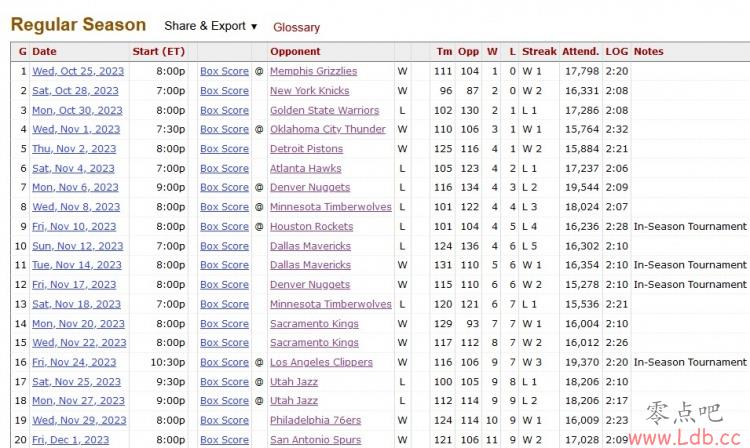The height and width of the screenshot is (448, 750).
Task: Open the Mon, Nov 6, 2023 date link
Action: 75,187
